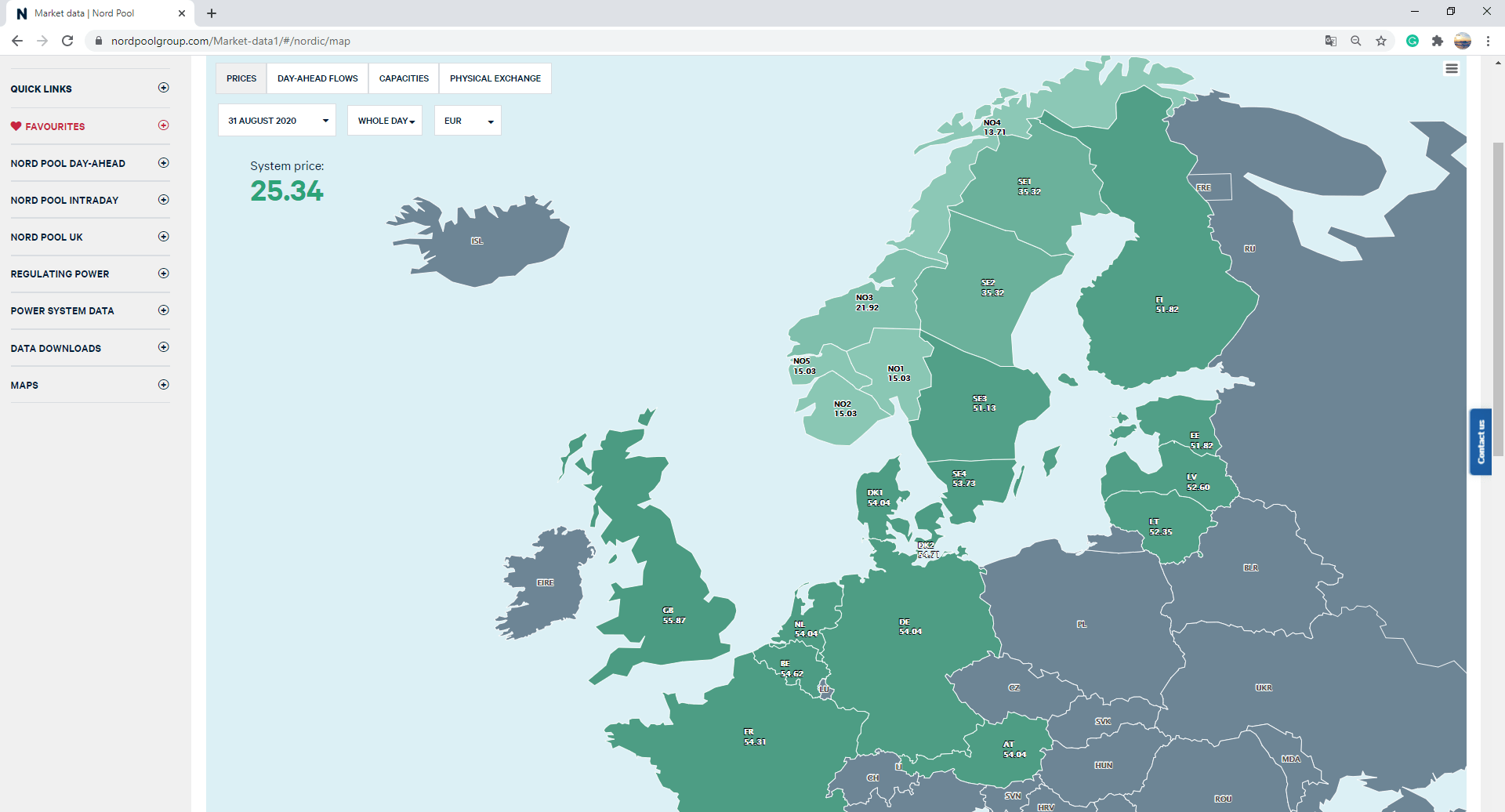Screen dimensions: 1505x812
Task: Expand Nord Pool Day-Ahead section
Action: click(x=163, y=163)
